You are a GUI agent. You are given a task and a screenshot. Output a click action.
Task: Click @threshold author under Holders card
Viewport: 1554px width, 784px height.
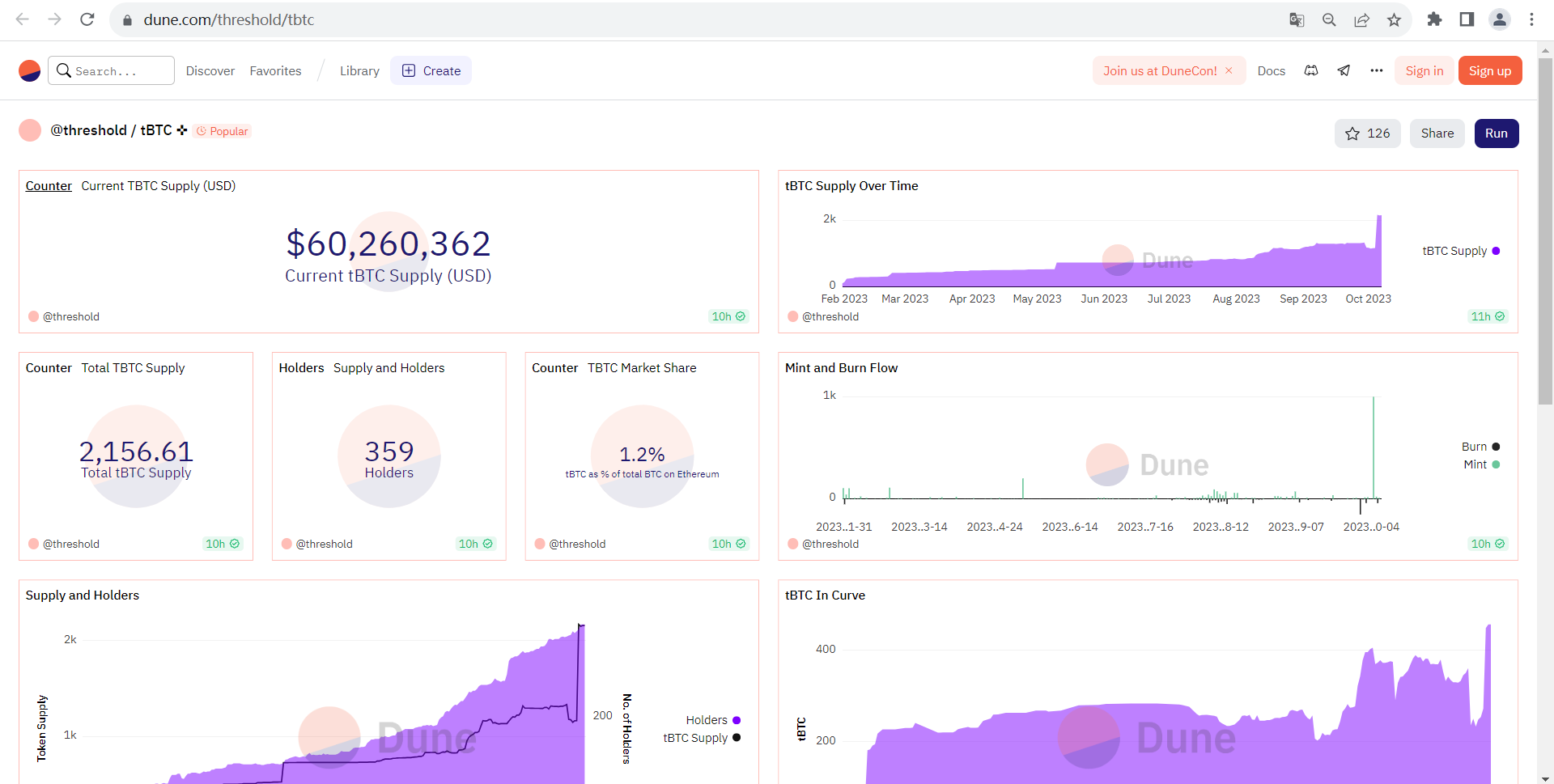[324, 544]
